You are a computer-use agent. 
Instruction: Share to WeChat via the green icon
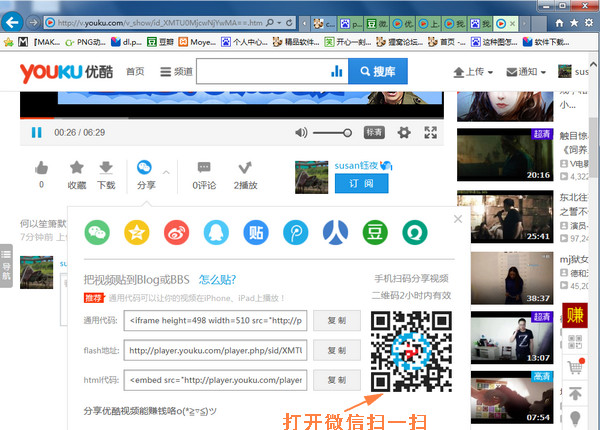click(97, 232)
